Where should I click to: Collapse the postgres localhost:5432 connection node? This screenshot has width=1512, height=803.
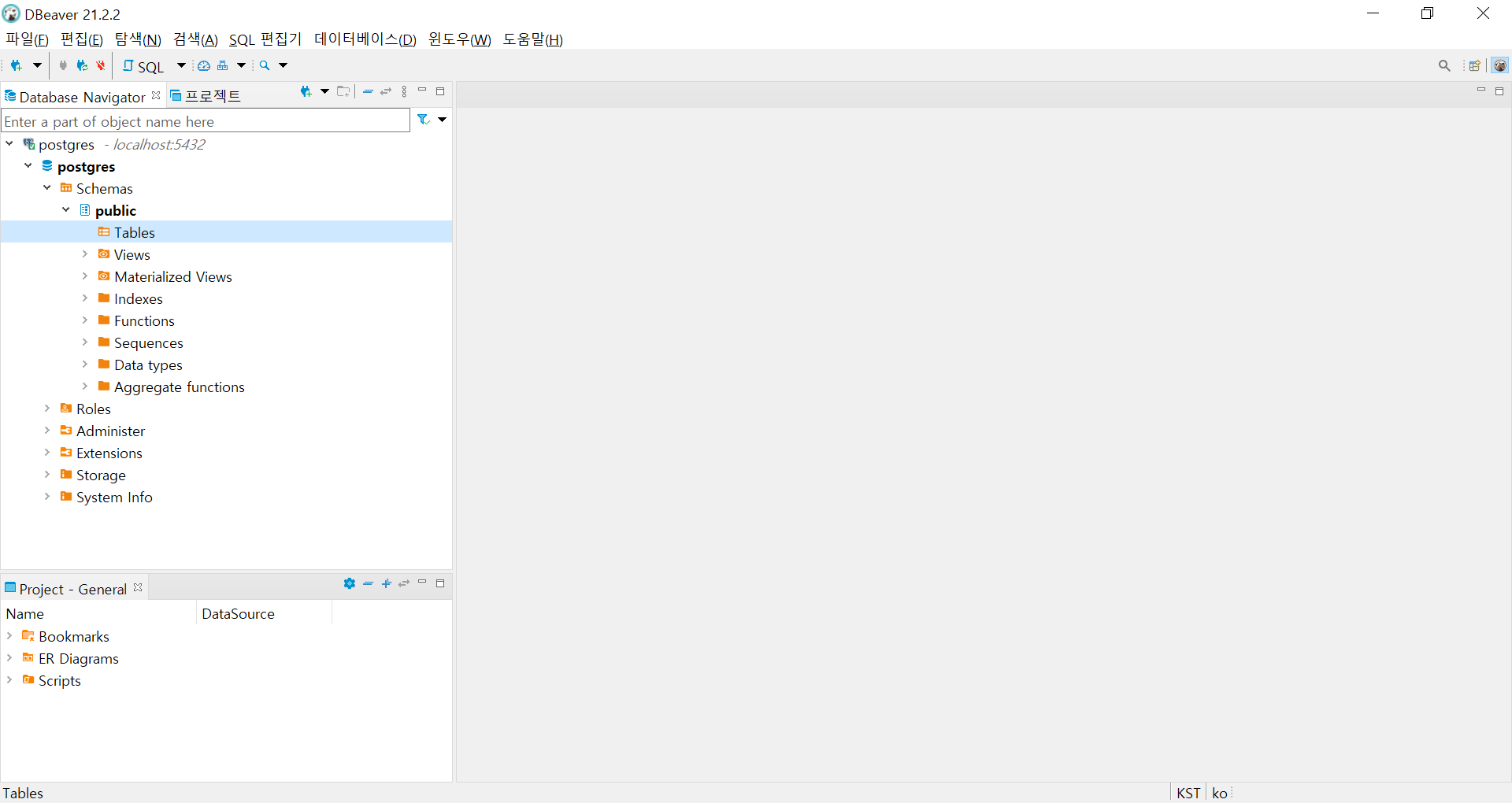coord(9,144)
